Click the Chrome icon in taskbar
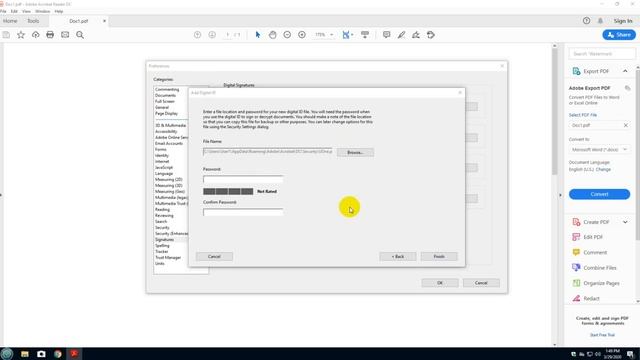This screenshot has height=360, width=640. (x=58, y=354)
